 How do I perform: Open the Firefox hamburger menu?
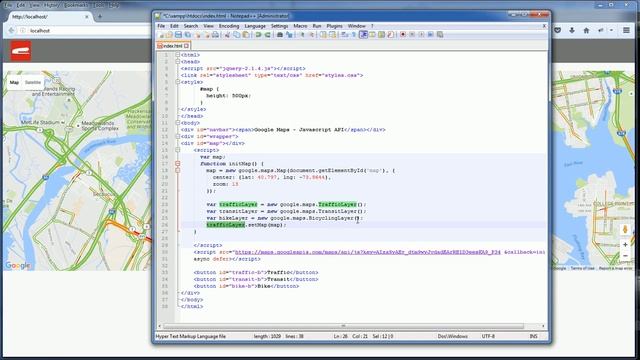click(x=626, y=30)
